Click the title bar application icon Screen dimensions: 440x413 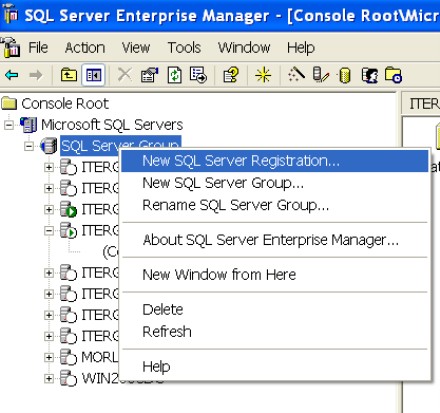11,15
